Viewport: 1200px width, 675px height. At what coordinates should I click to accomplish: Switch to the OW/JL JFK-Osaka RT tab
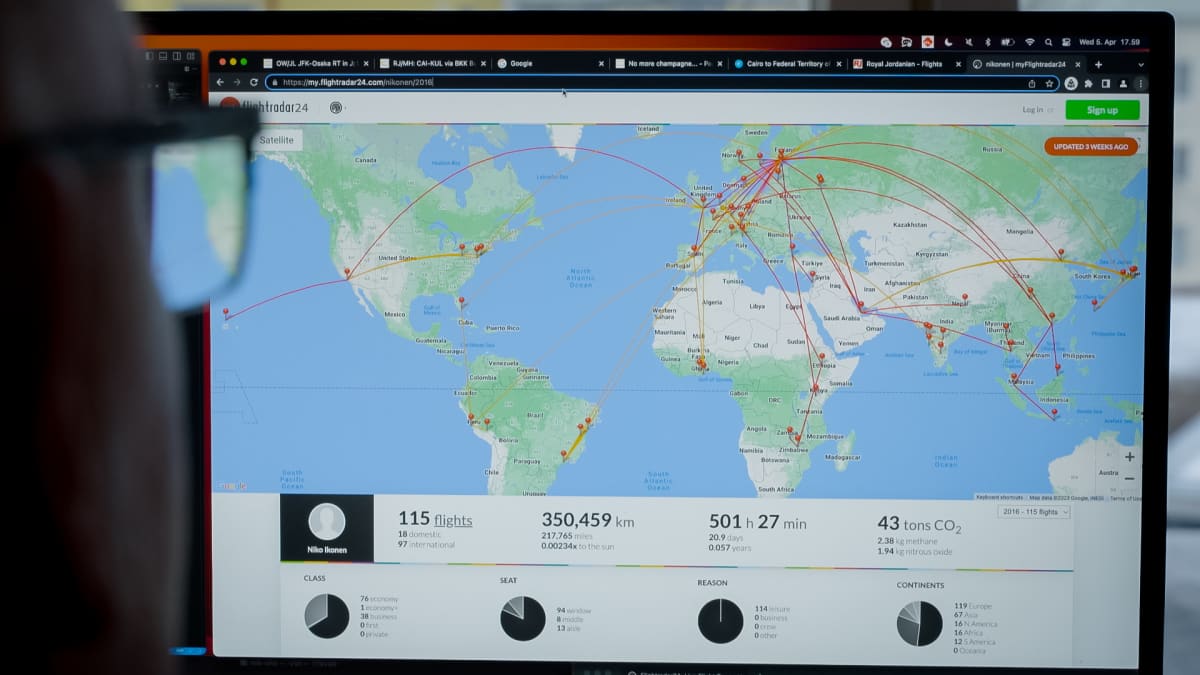(x=315, y=64)
